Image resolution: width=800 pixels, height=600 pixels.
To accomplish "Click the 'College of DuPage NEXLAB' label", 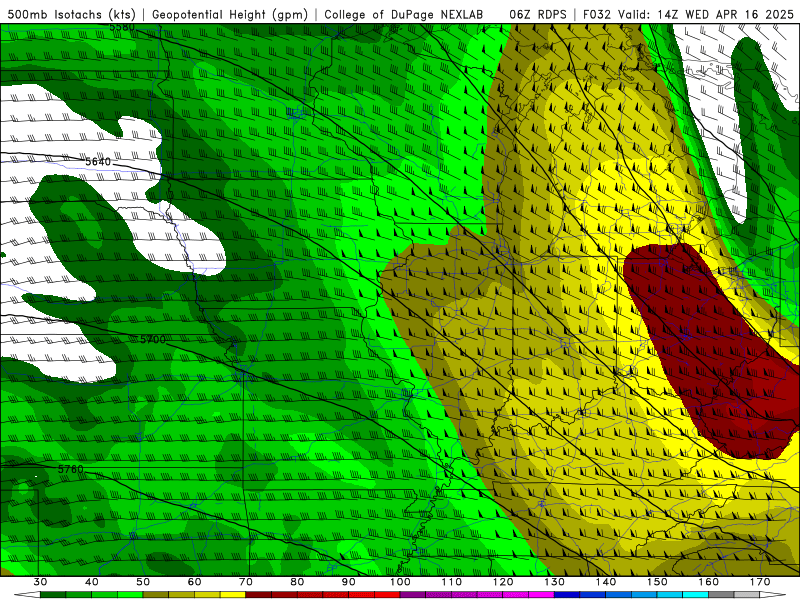I will (404, 14).
